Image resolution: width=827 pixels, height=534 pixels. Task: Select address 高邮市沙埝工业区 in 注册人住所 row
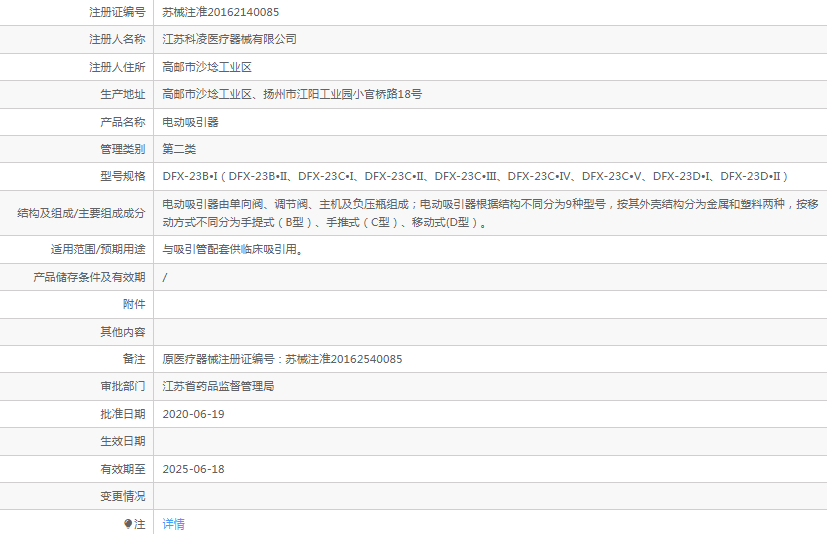click(x=207, y=67)
